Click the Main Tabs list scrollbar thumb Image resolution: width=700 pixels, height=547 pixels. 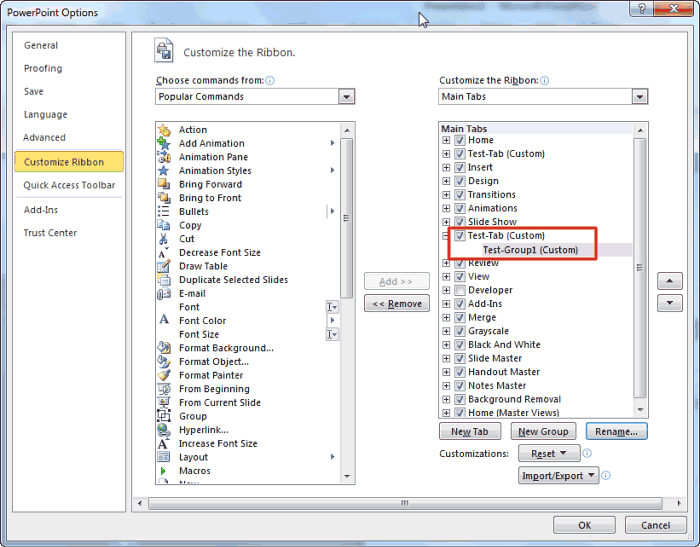(640, 267)
